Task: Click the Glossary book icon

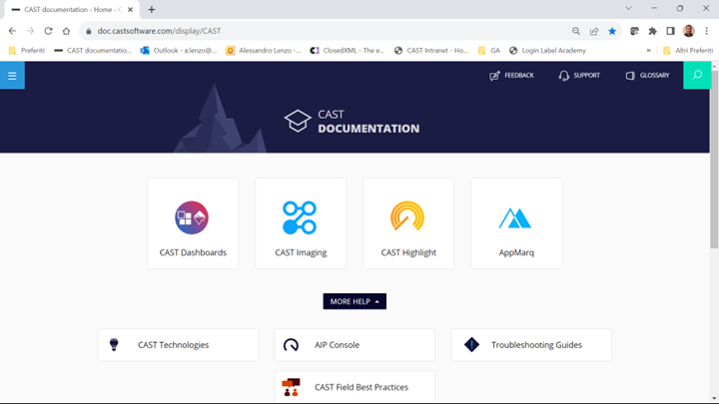Action: (x=630, y=76)
